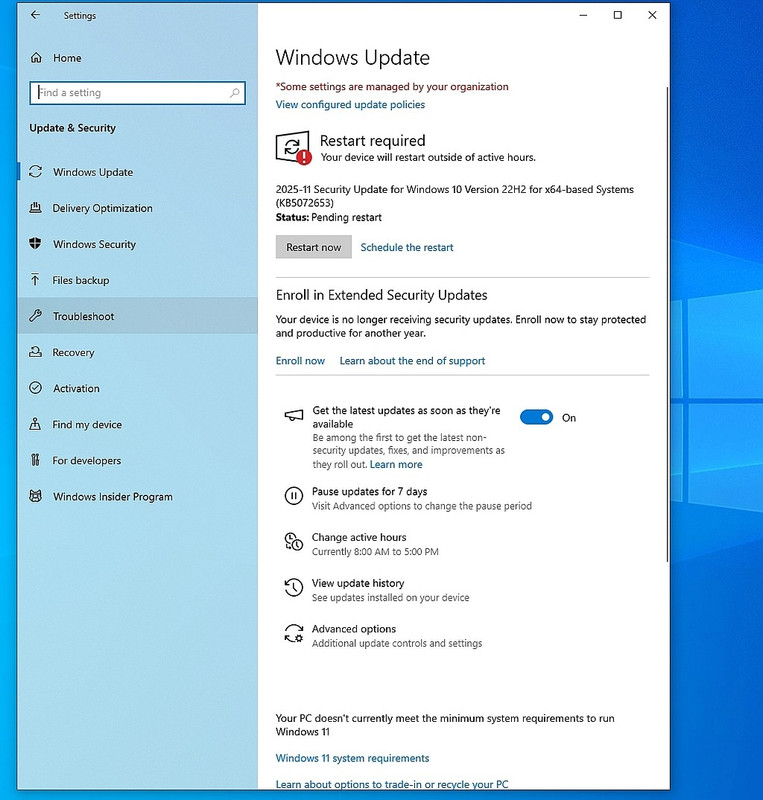Click the Windows Update sync icon in sidebar
The height and width of the screenshot is (800, 763).
point(35,171)
